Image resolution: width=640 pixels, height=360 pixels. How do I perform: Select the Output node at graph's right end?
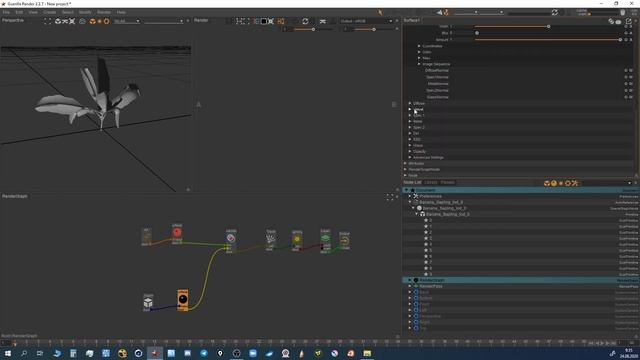point(344,240)
